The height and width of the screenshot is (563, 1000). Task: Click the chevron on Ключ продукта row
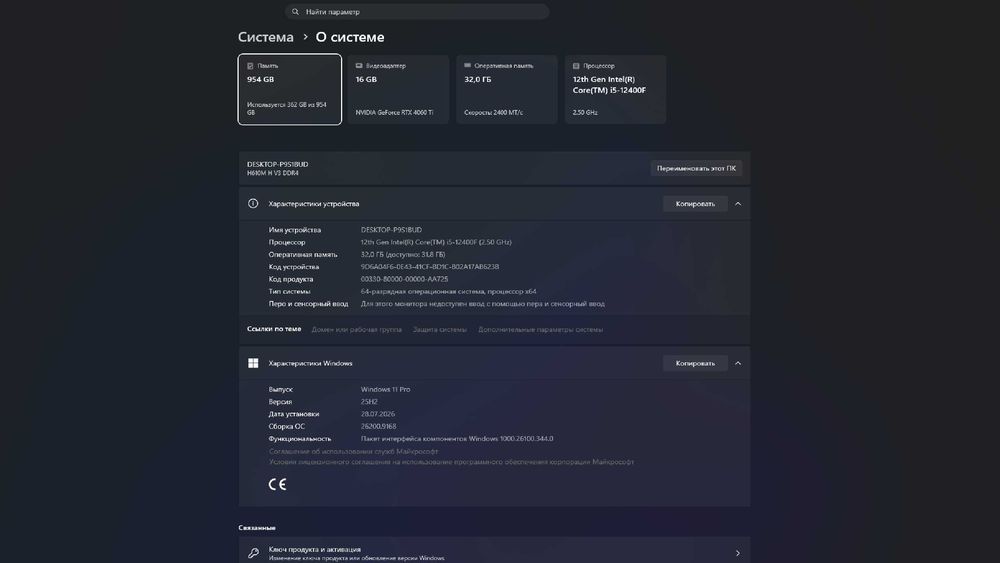[x=738, y=553]
